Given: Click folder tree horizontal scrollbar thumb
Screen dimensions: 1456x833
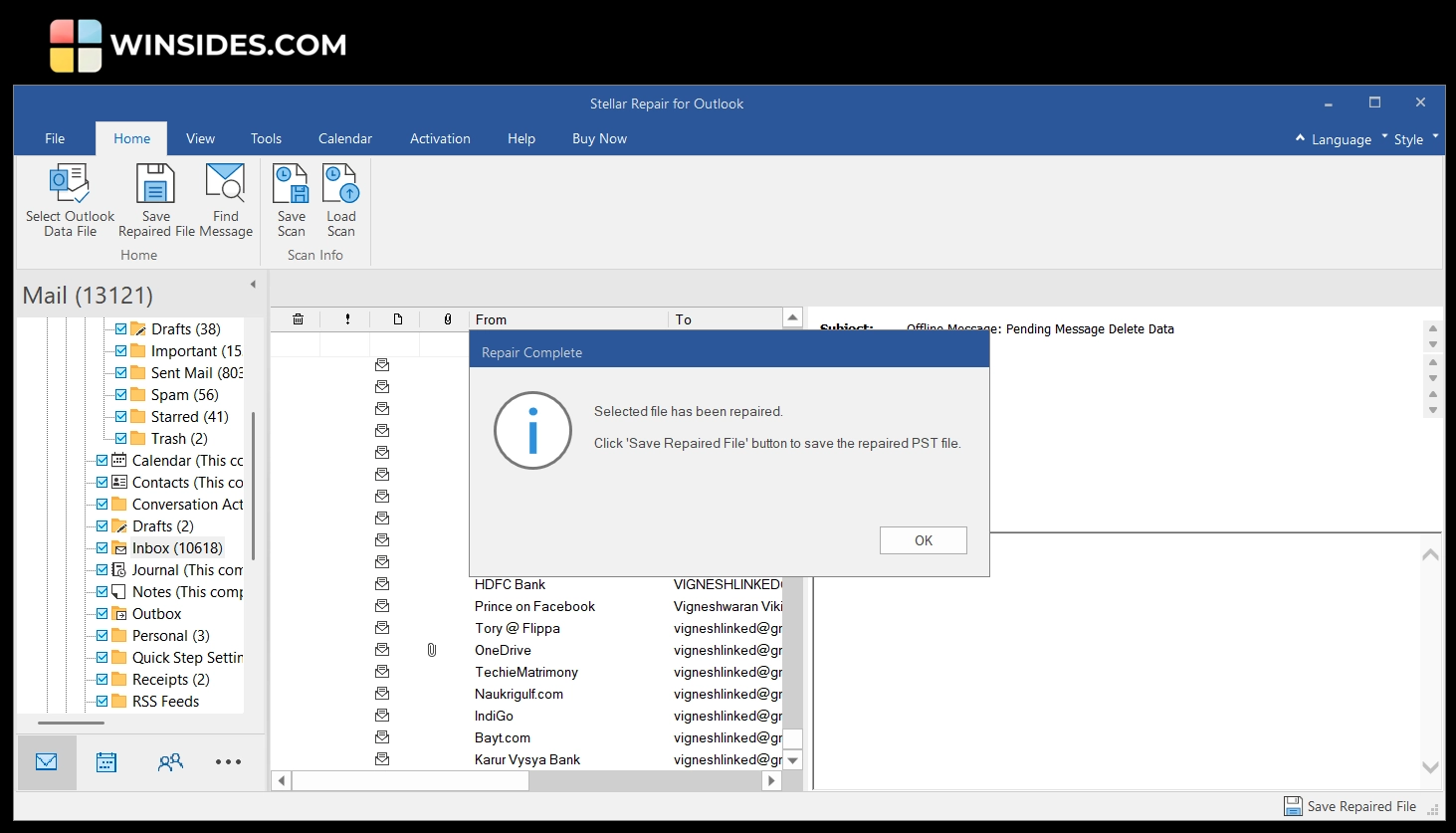Looking at the screenshot, I should (71, 723).
